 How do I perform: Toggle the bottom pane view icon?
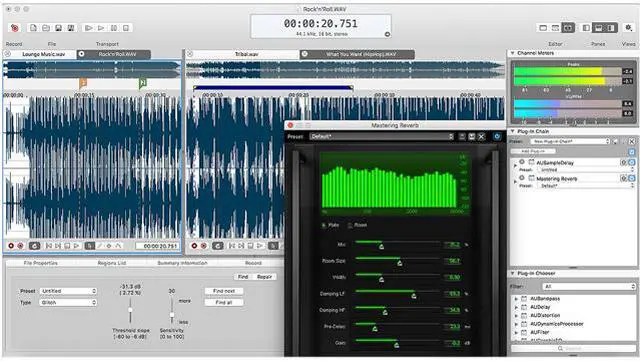[598, 28]
